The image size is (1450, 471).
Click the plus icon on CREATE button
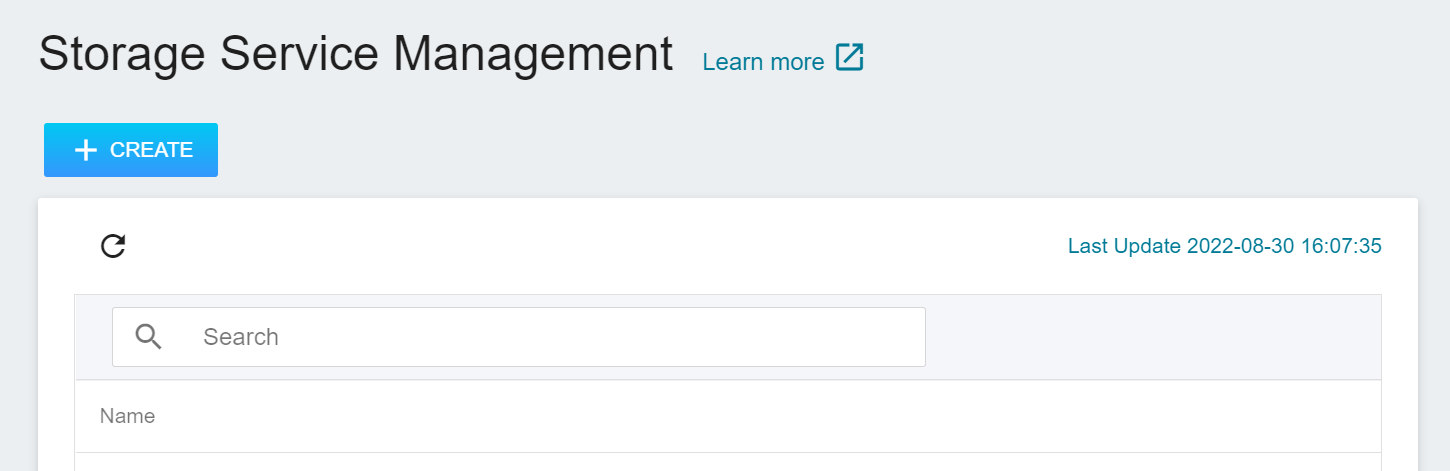pos(87,150)
